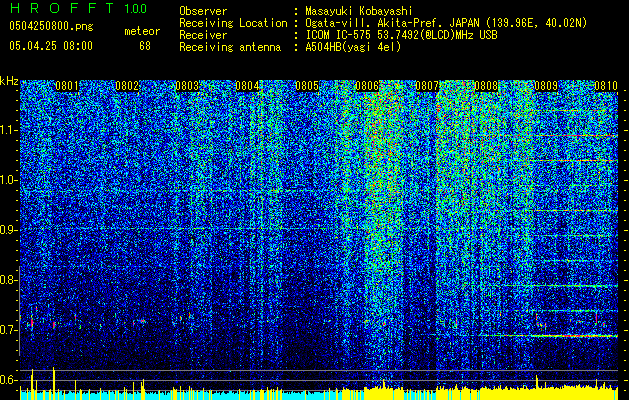Click the kHz axis unit label
This screenshot has height=400, width=629.
coord(9,81)
